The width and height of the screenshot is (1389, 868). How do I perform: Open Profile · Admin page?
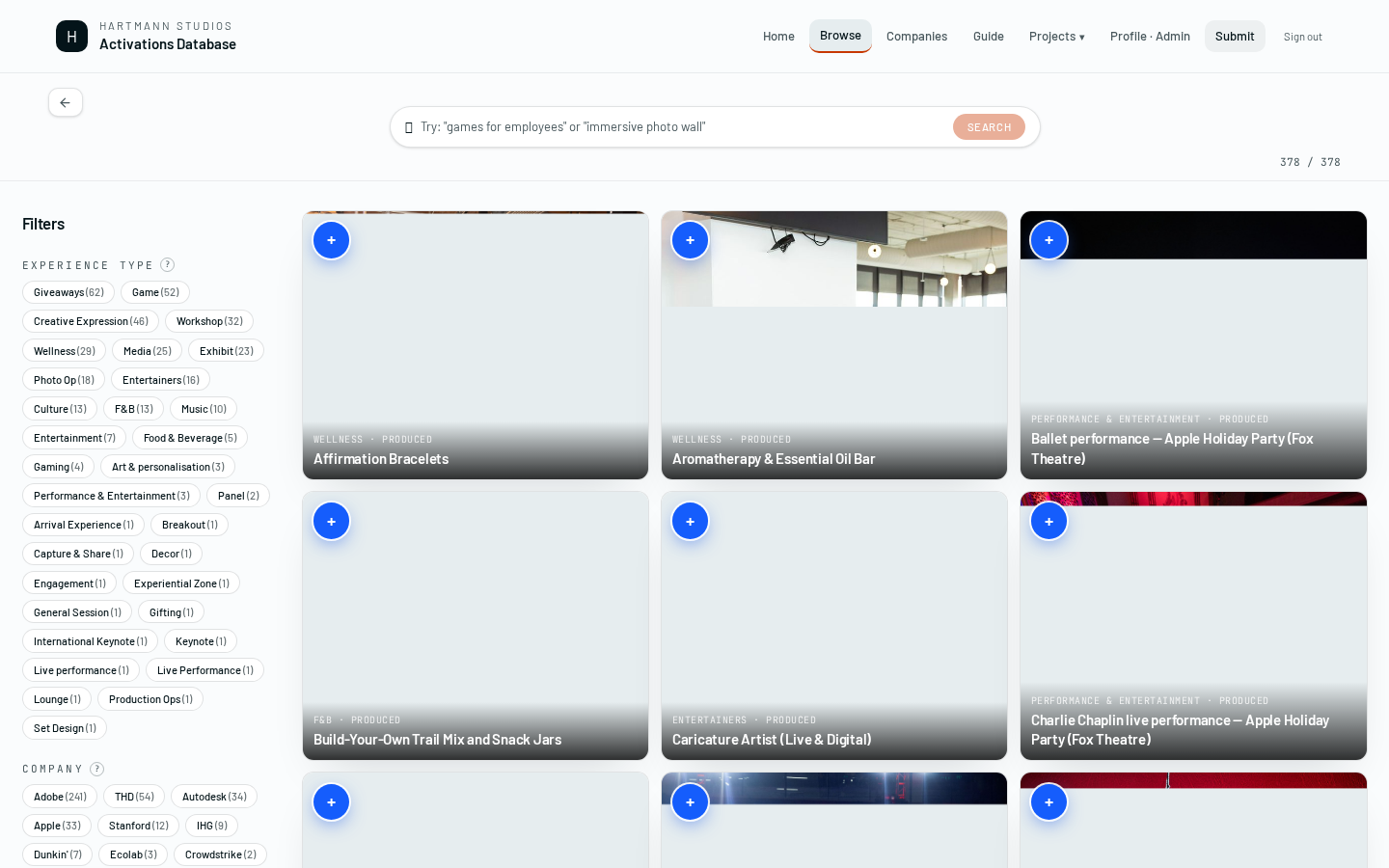[x=1150, y=37]
